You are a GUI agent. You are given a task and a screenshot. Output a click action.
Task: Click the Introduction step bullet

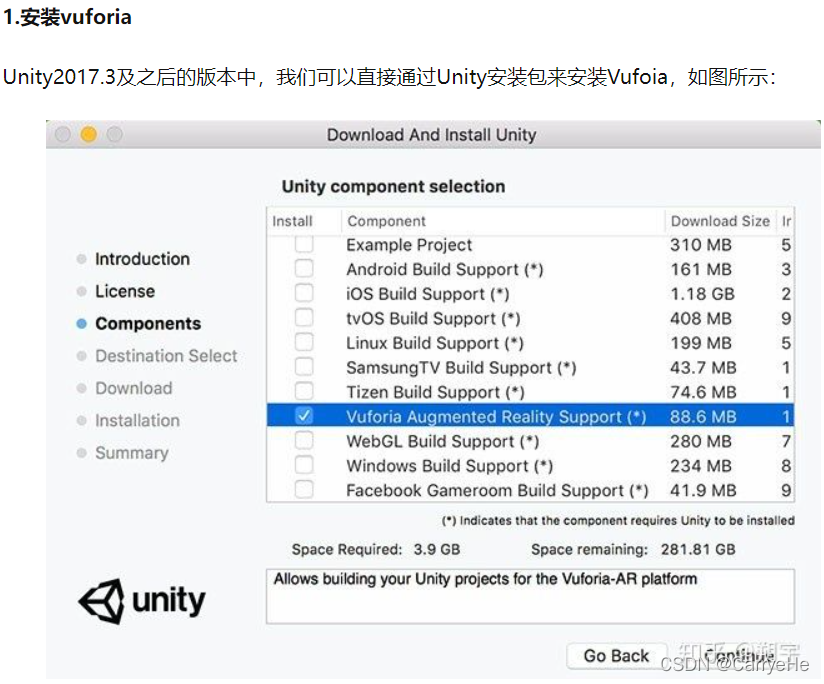coord(81,259)
